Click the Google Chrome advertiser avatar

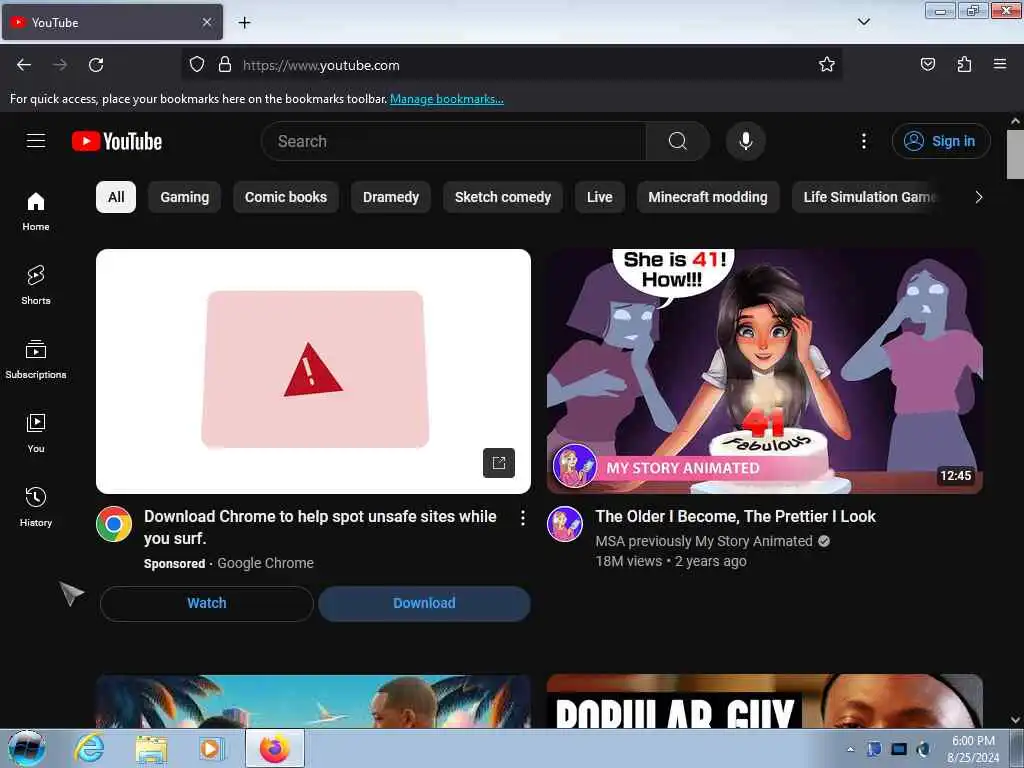tap(114, 524)
